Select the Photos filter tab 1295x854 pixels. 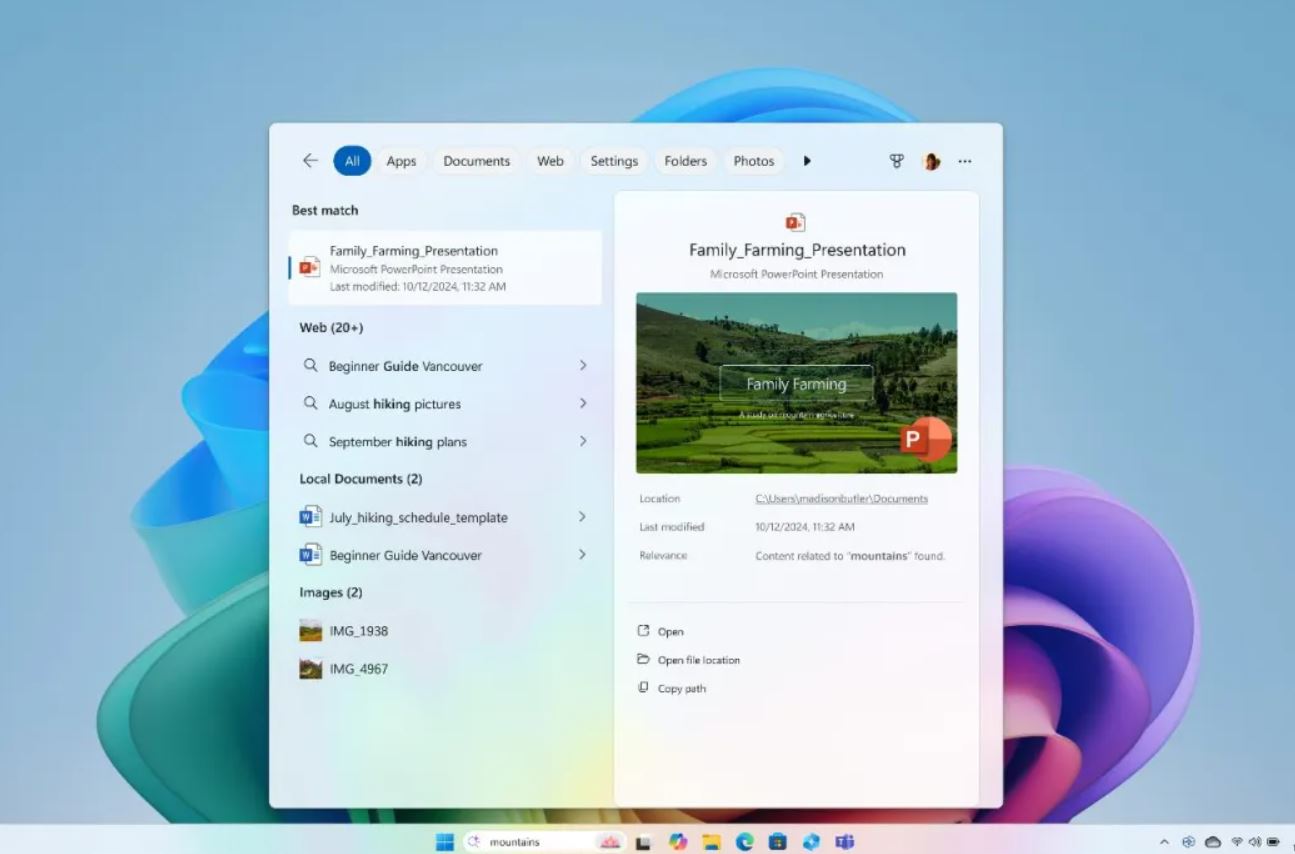tap(753, 161)
